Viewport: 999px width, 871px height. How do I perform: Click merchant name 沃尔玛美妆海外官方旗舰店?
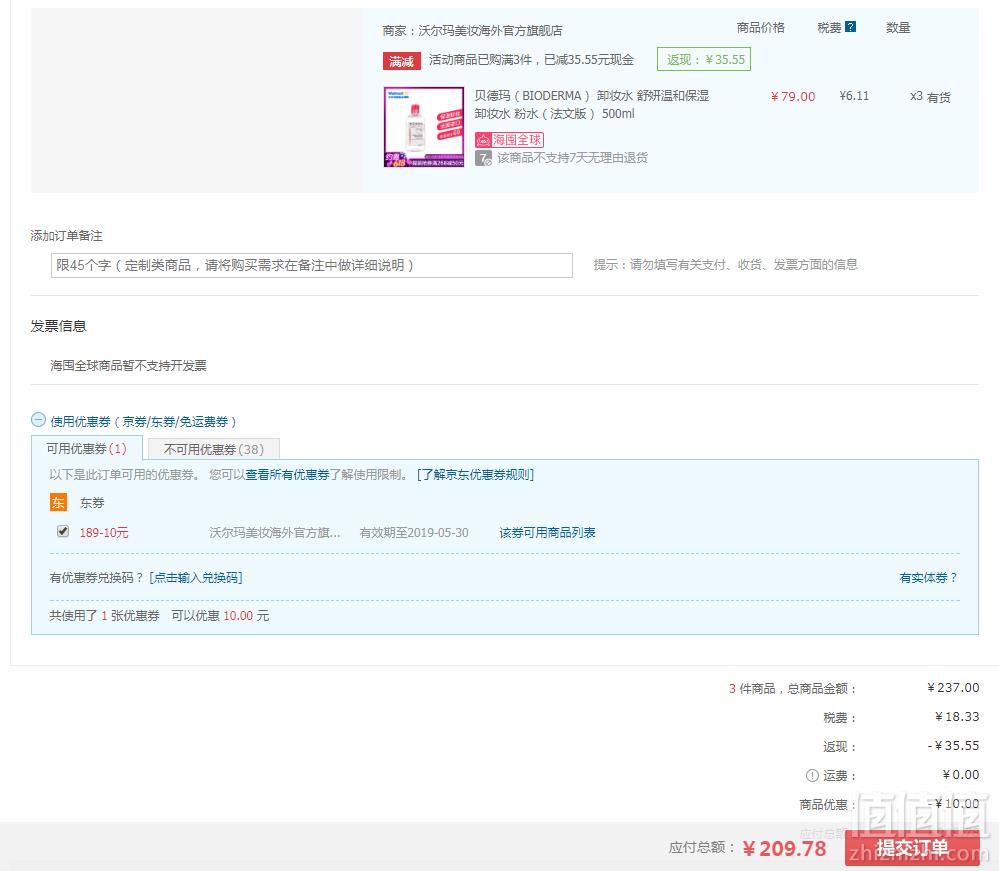(x=490, y=30)
